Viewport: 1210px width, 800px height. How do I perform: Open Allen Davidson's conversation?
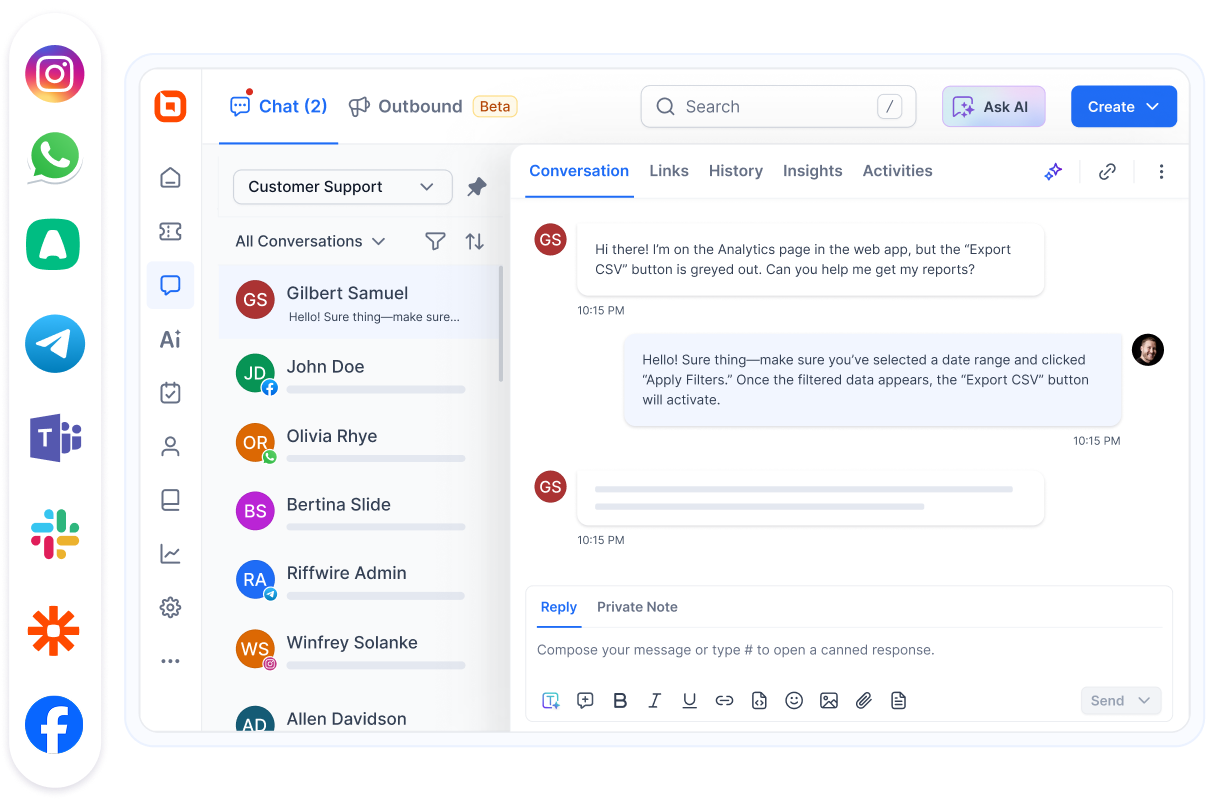(x=359, y=718)
